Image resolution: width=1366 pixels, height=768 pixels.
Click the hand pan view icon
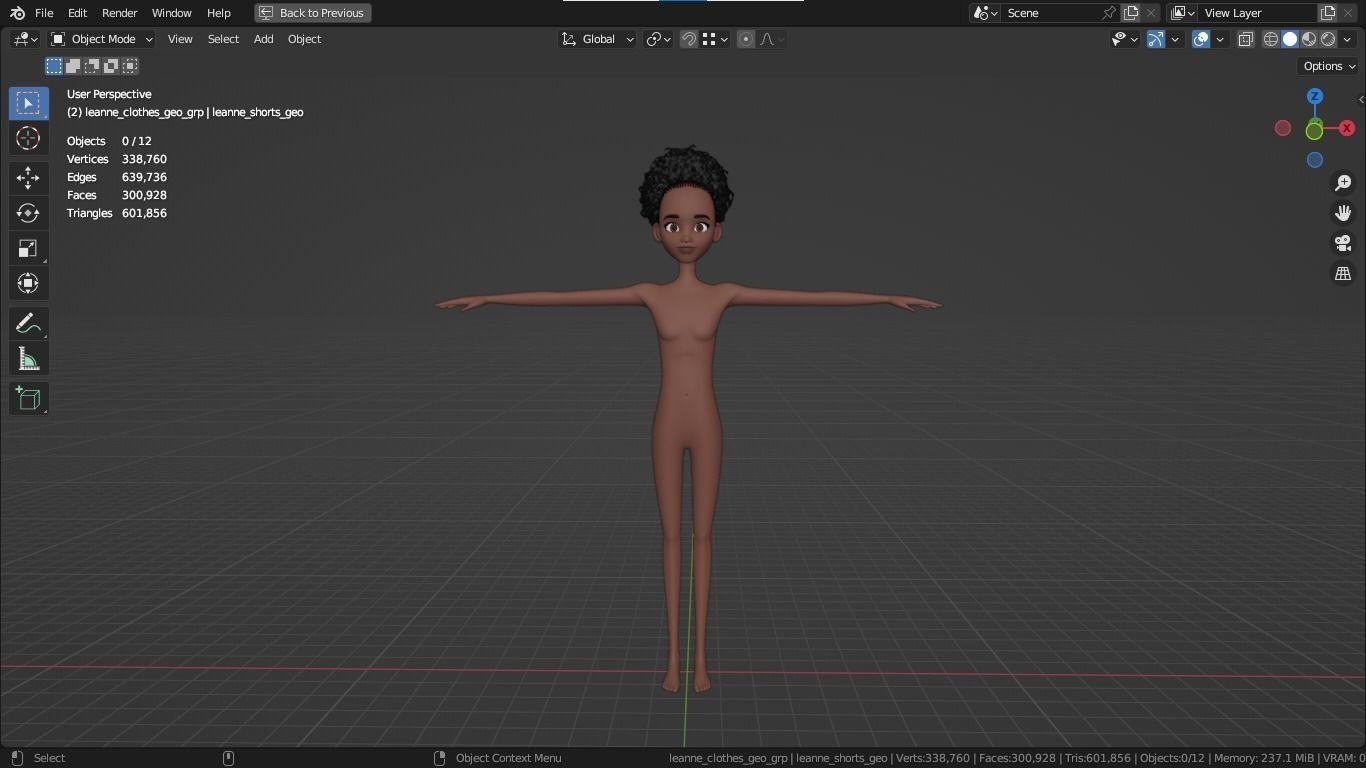pos(1343,213)
